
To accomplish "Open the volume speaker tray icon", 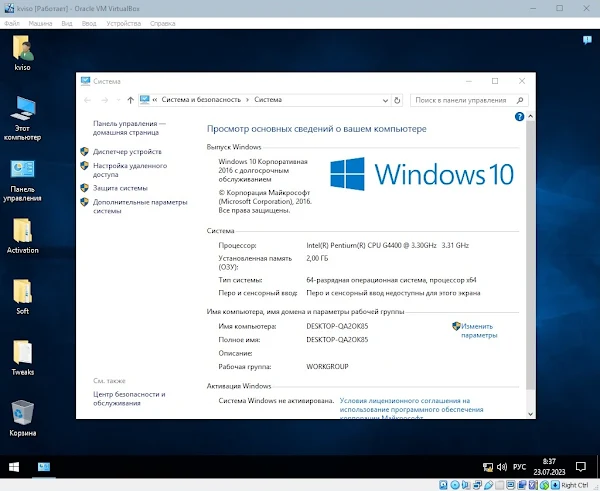I will pos(502,467).
